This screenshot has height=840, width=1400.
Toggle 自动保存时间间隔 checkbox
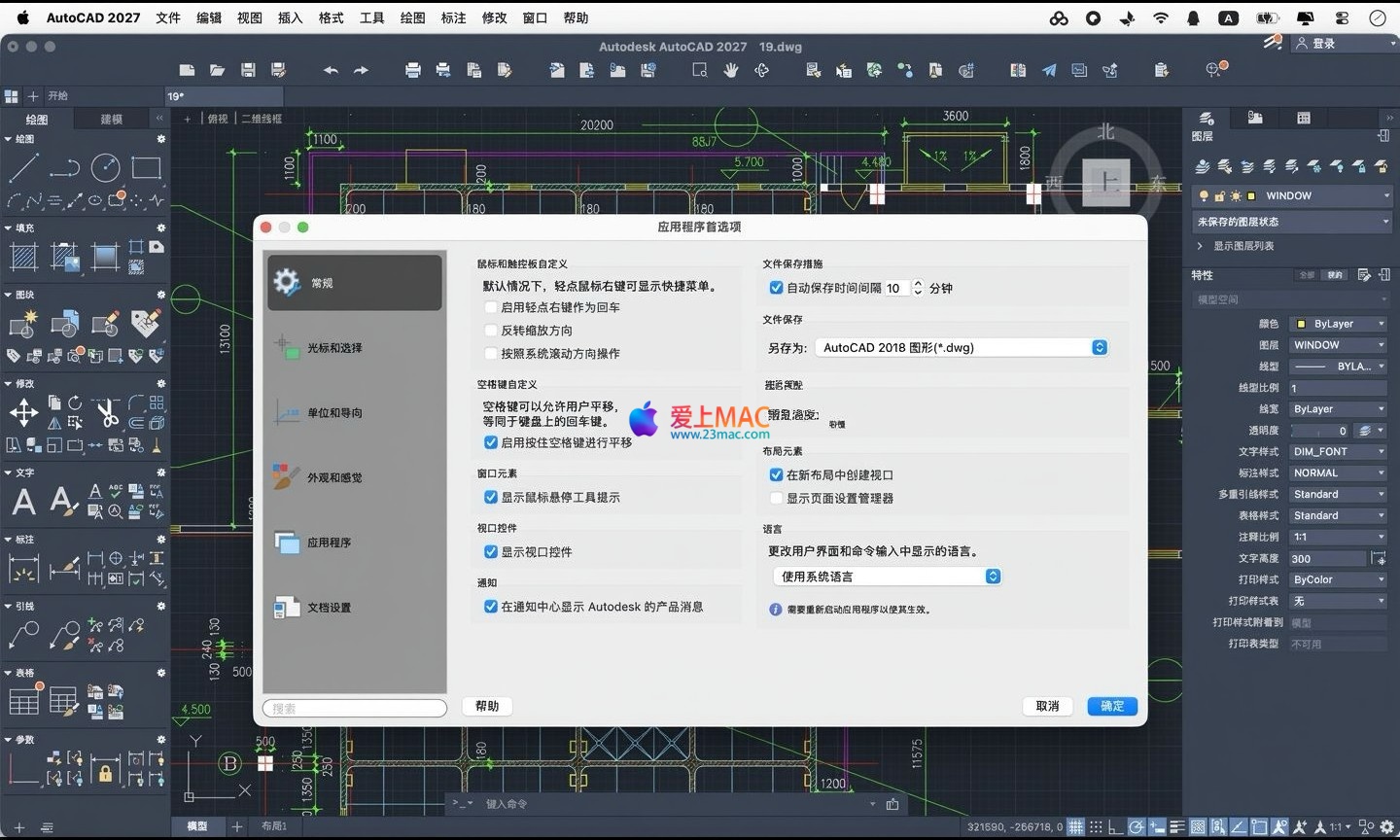(x=776, y=288)
